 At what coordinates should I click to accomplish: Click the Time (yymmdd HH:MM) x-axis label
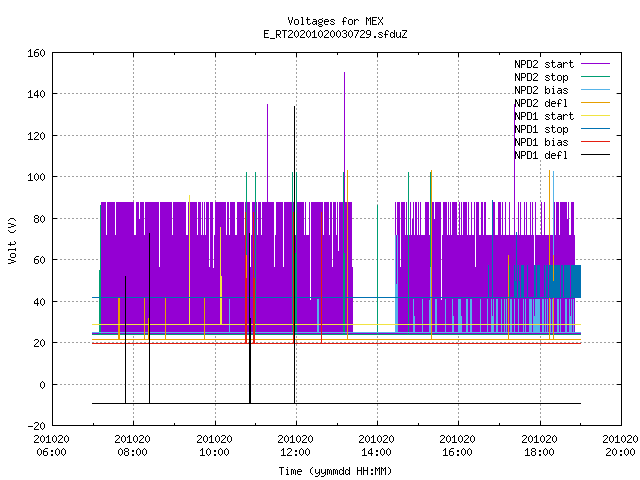tap(336, 471)
